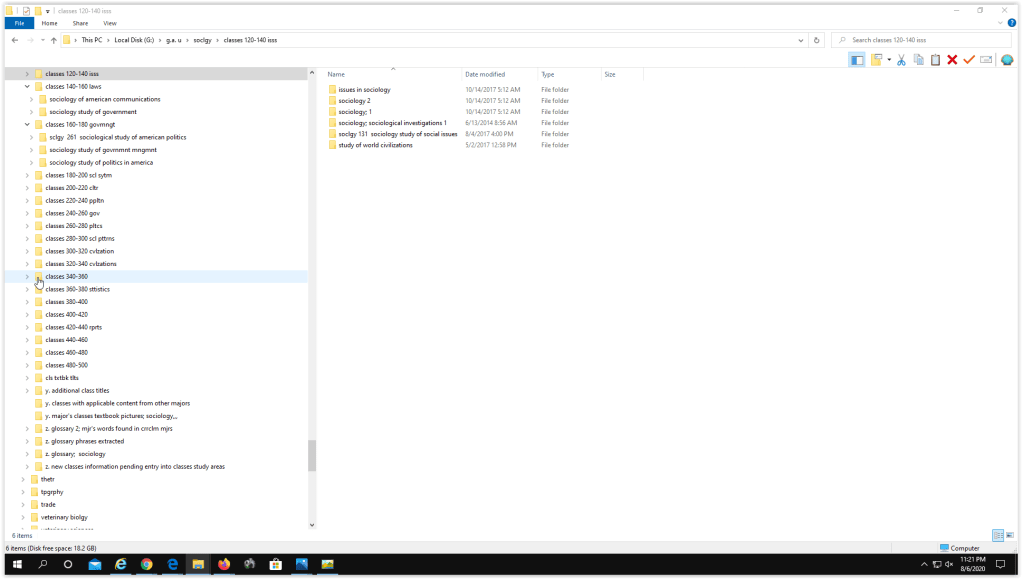Image resolution: width=1022 pixels, height=579 pixels.
Task: Click the Cut scissors icon in toolbar
Action: click(x=901, y=60)
